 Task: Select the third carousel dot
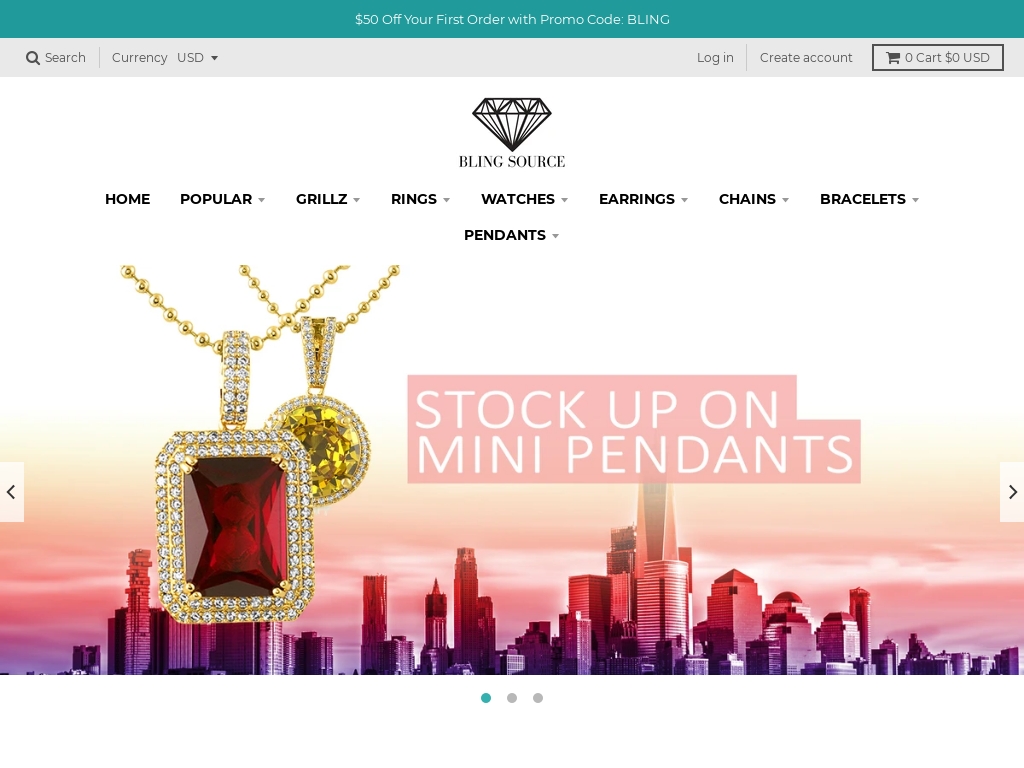click(537, 698)
